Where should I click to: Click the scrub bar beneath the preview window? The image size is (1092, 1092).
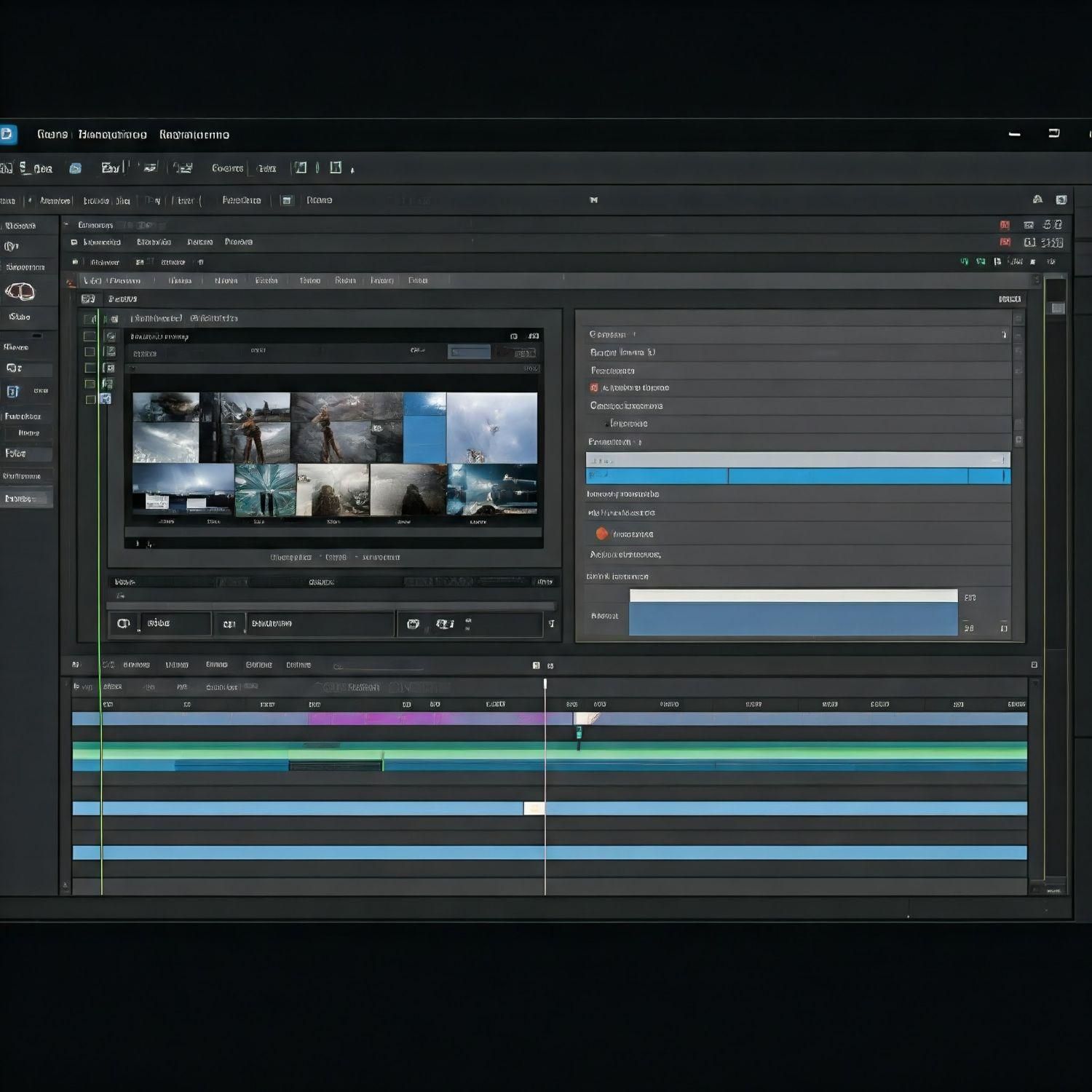point(331,606)
